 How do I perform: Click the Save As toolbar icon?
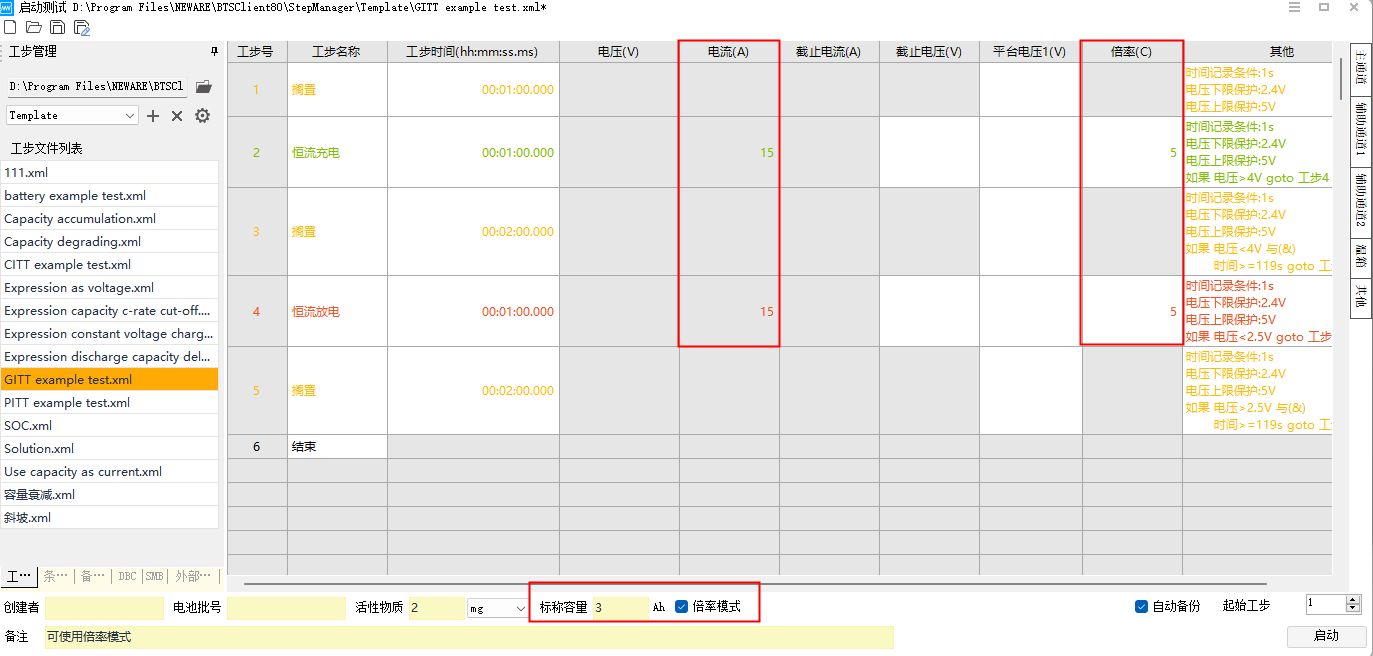pos(83,28)
